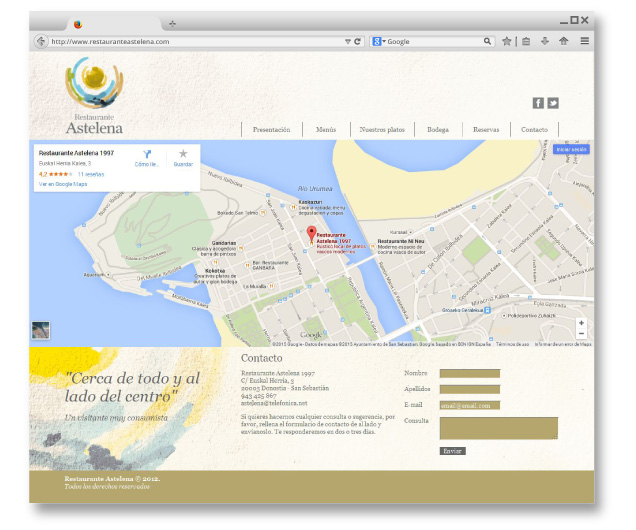Click the address line C/ Euskal Herria, 3
636x530 pixels.
(267, 381)
